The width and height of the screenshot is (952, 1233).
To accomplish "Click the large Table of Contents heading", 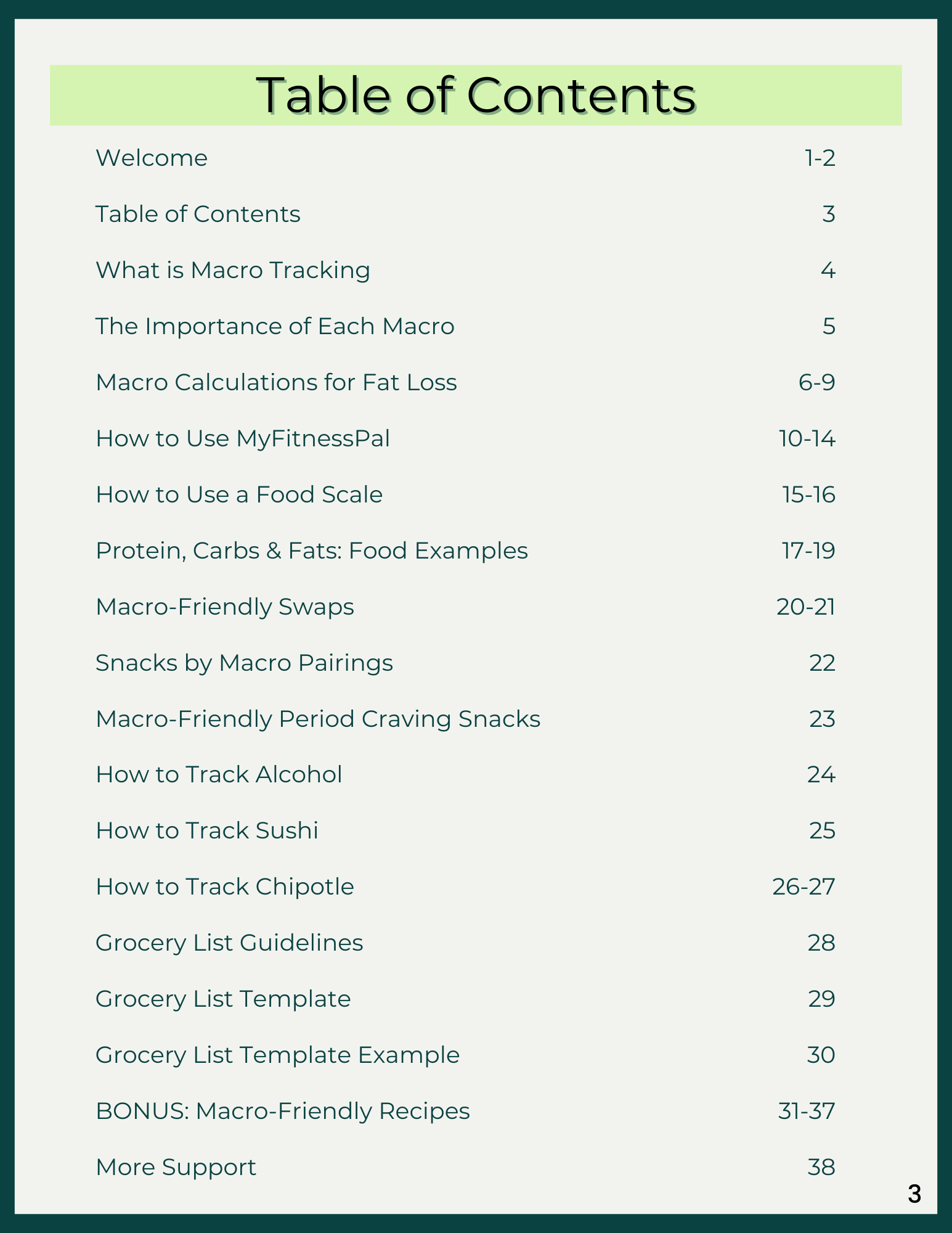I will [x=476, y=96].
